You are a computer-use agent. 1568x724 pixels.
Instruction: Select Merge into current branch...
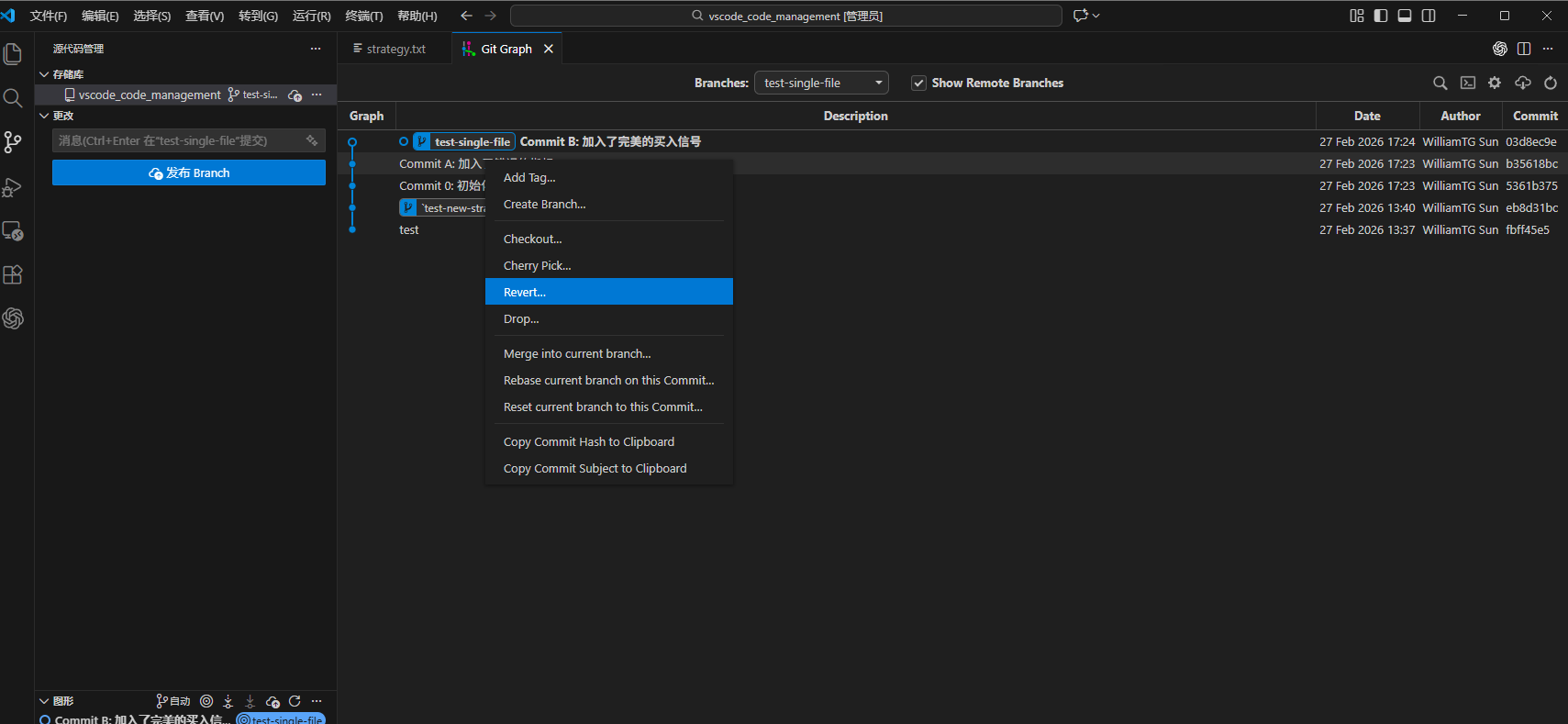click(609, 353)
